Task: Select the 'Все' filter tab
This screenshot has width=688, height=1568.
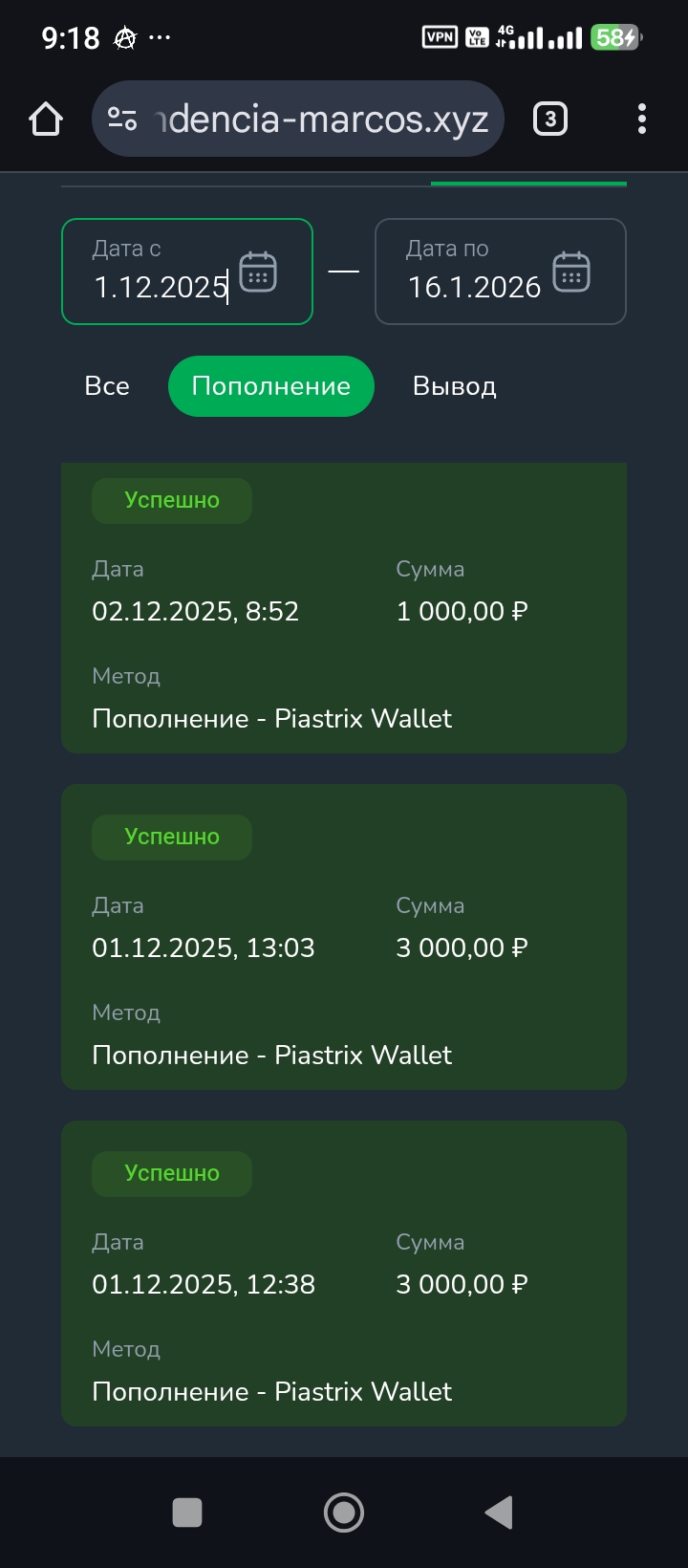Action: coord(107,386)
